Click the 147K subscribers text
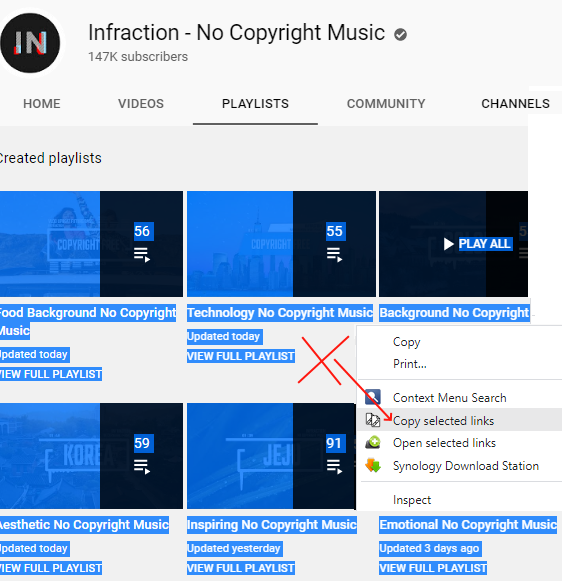562x581 pixels. coord(138,57)
